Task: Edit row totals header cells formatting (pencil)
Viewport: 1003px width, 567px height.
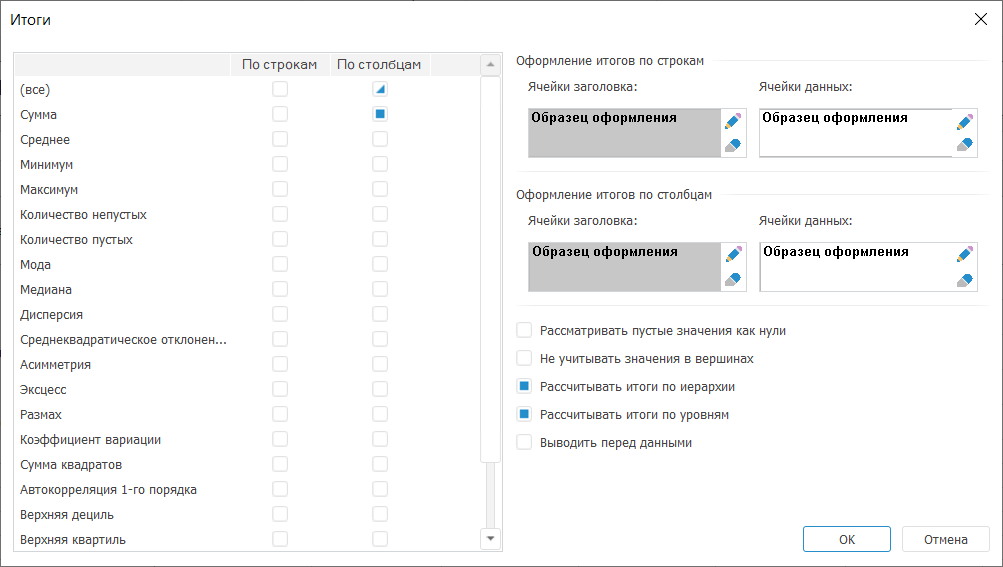Action: [733, 121]
